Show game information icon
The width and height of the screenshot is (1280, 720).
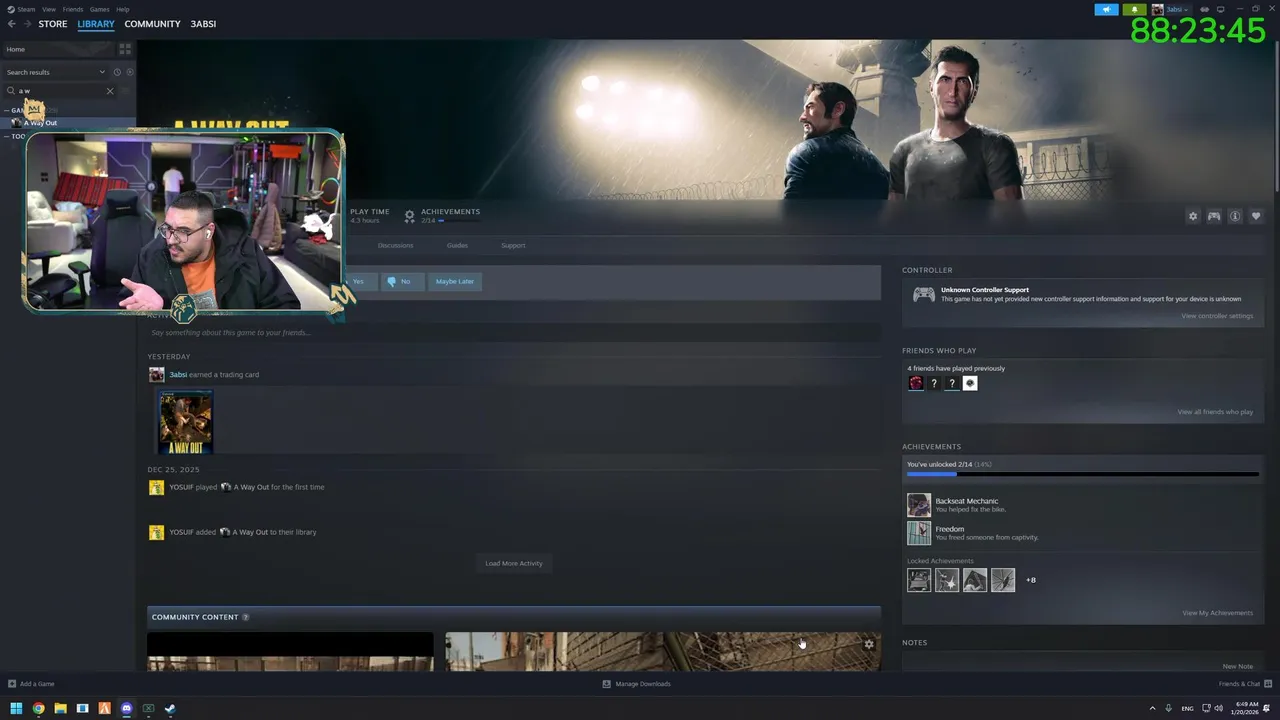point(1235,216)
